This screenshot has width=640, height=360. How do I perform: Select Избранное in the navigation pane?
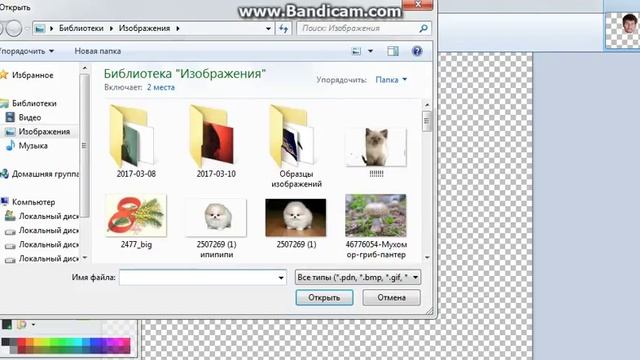point(32,75)
